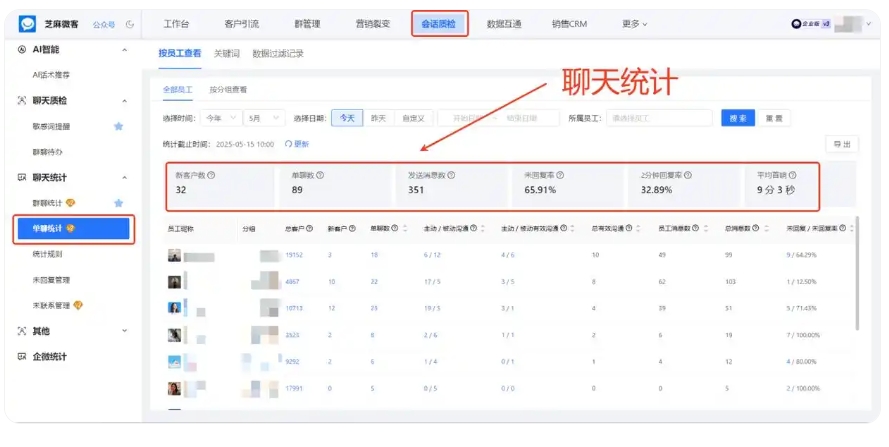Toggle dark mode moon icon
The width and height of the screenshot is (889, 447).
[x=130, y=24]
